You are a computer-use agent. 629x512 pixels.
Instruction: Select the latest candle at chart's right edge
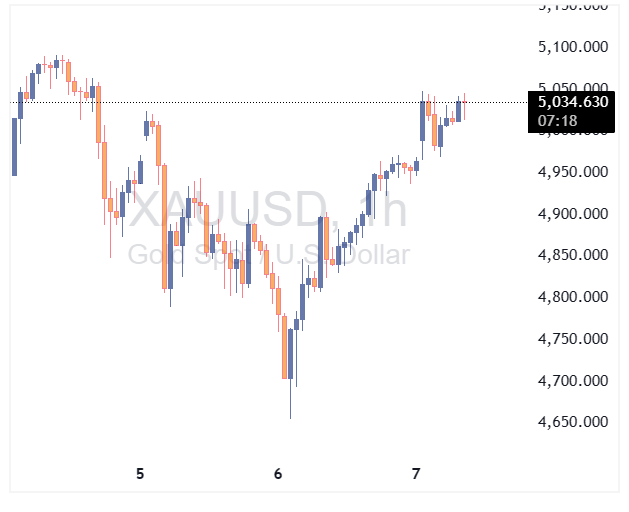coord(464,108)
